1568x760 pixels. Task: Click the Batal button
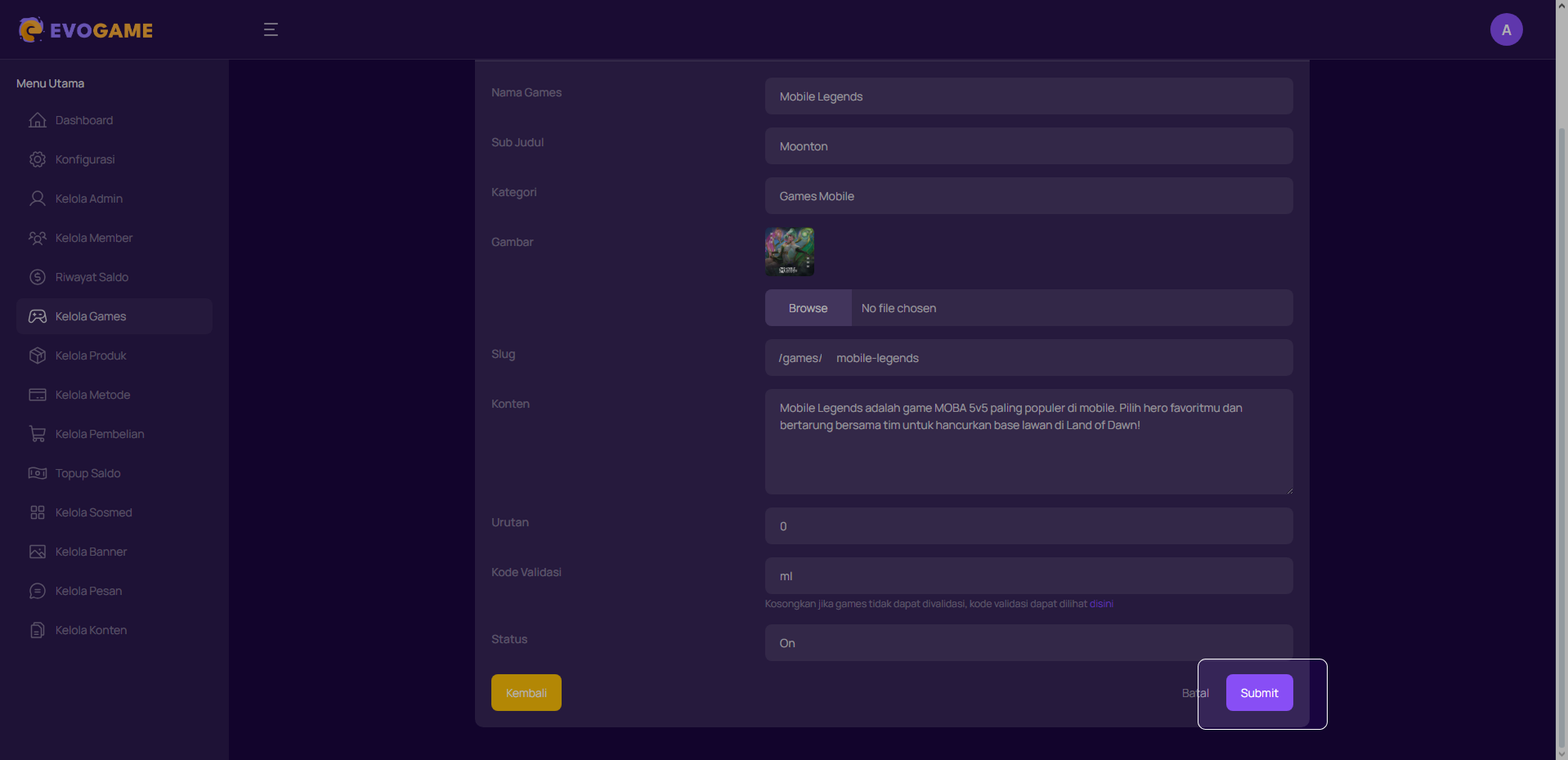1194,693
